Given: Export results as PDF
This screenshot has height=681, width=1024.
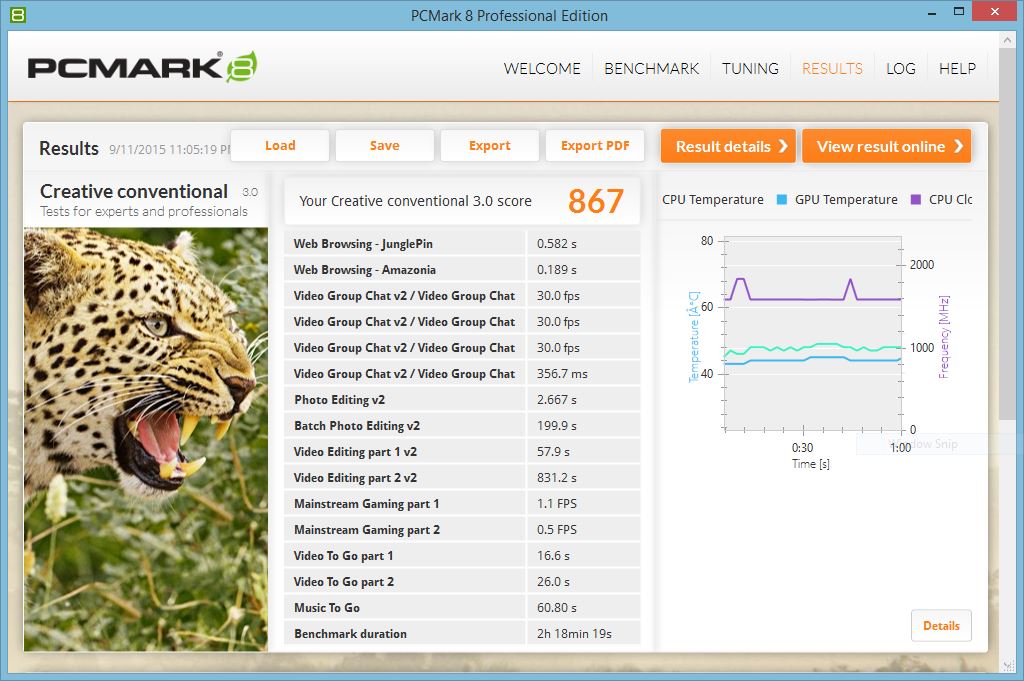Looking at the screenshot, I should tap(595, 146).
